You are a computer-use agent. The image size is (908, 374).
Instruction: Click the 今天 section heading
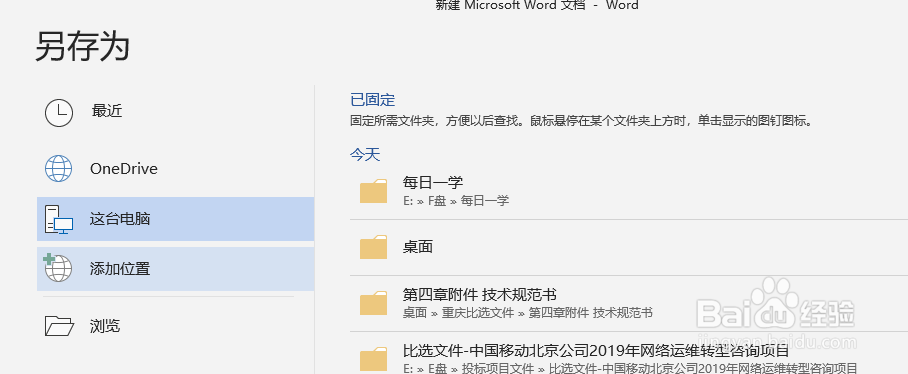pyautogui.click(x=365, y=155)
